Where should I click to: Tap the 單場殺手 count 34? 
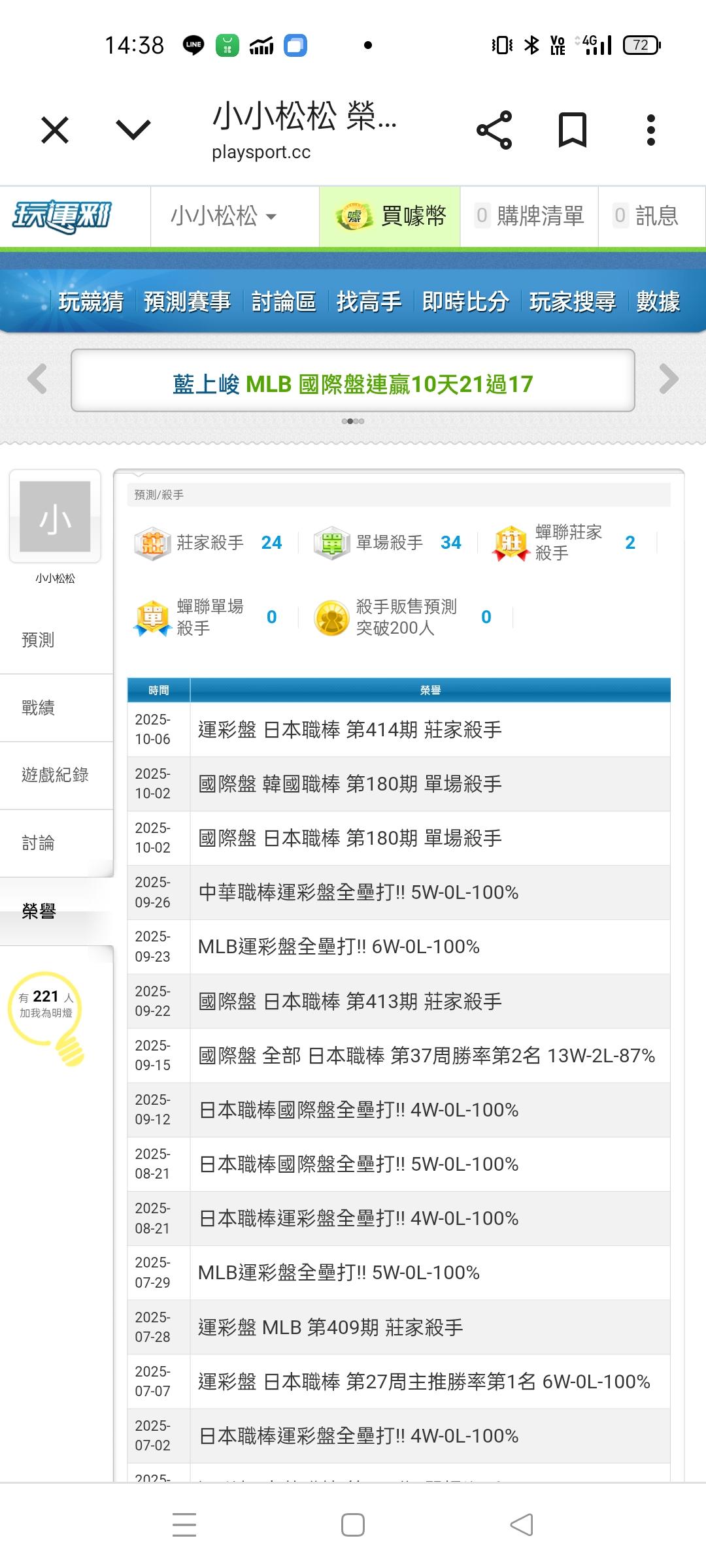click(x=451, y=542)
